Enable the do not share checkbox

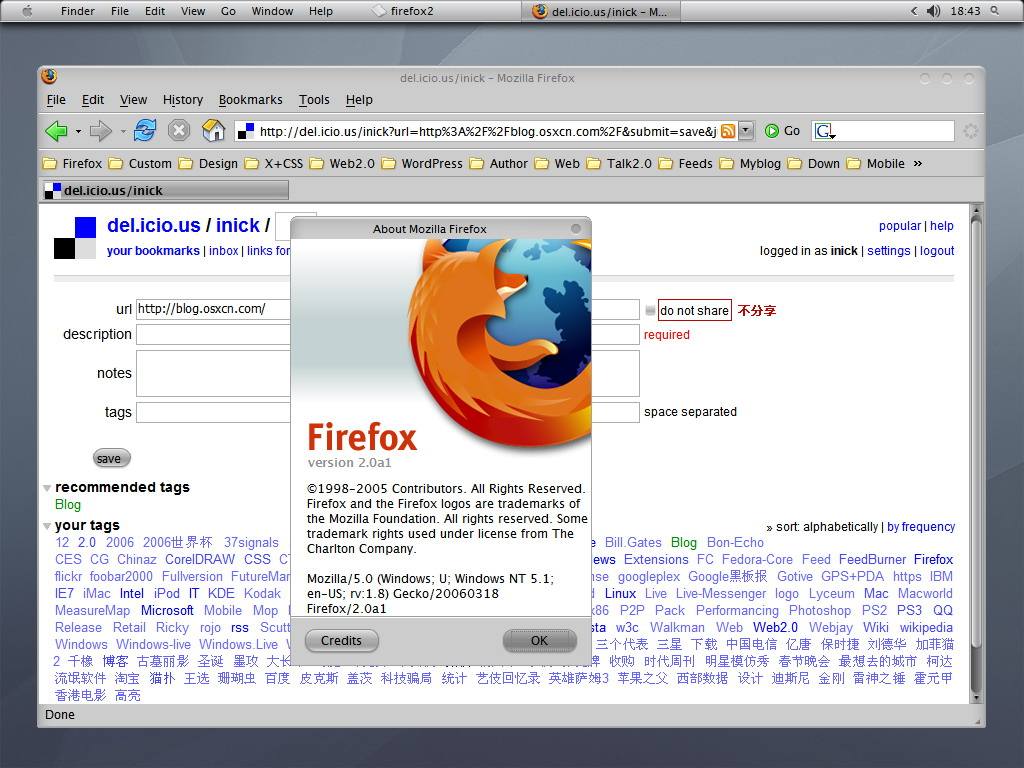650,310
